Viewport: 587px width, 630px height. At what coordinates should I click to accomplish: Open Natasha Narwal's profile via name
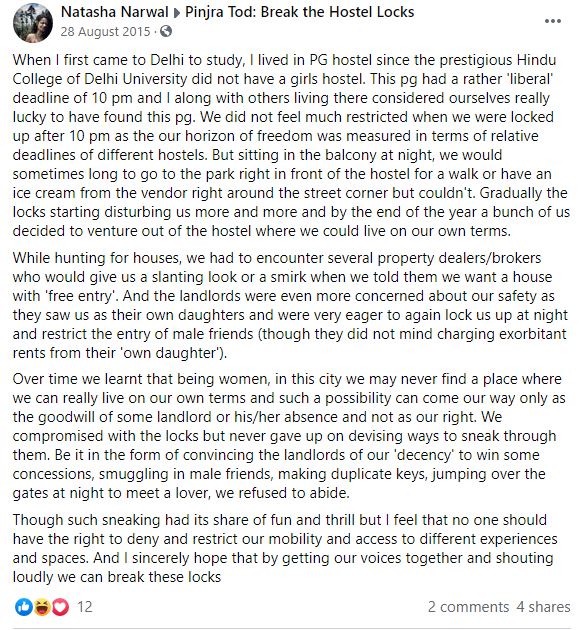coord(115,12)
